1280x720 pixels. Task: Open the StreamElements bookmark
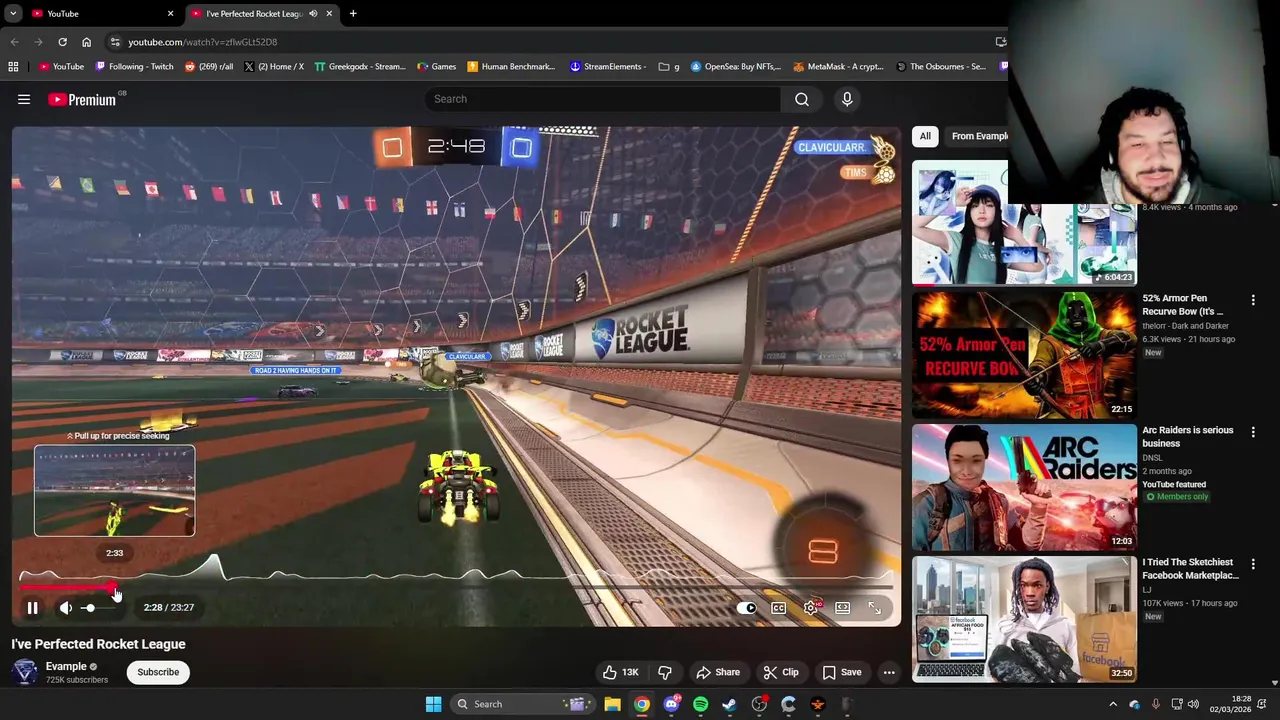(608, 67)
